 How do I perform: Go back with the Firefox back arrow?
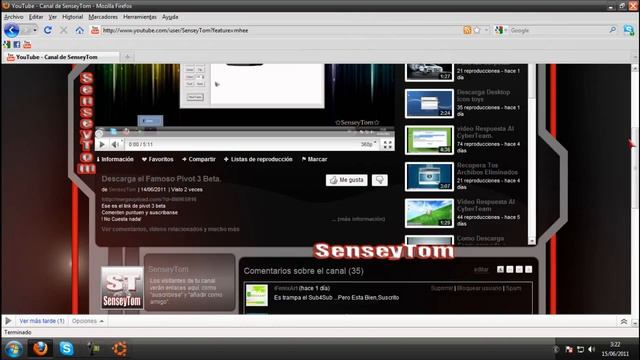[x=11, y=30]
